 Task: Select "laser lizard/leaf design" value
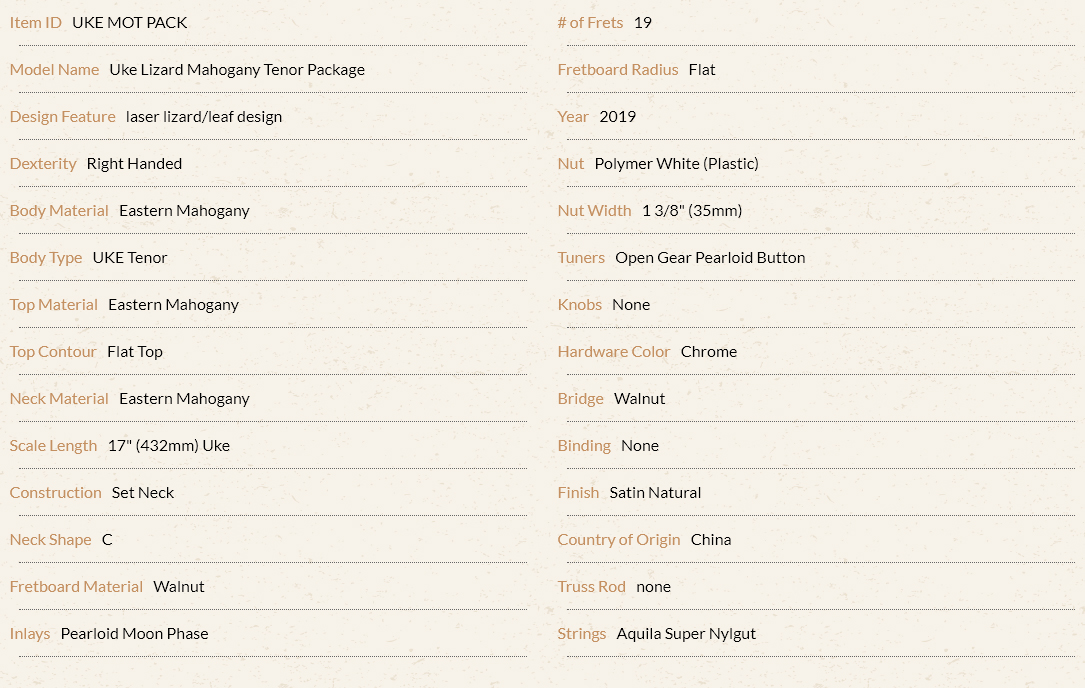pos(204,117)
